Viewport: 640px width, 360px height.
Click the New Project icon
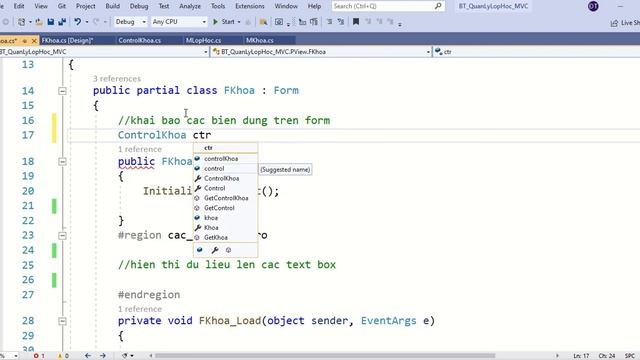click(21, 22)
